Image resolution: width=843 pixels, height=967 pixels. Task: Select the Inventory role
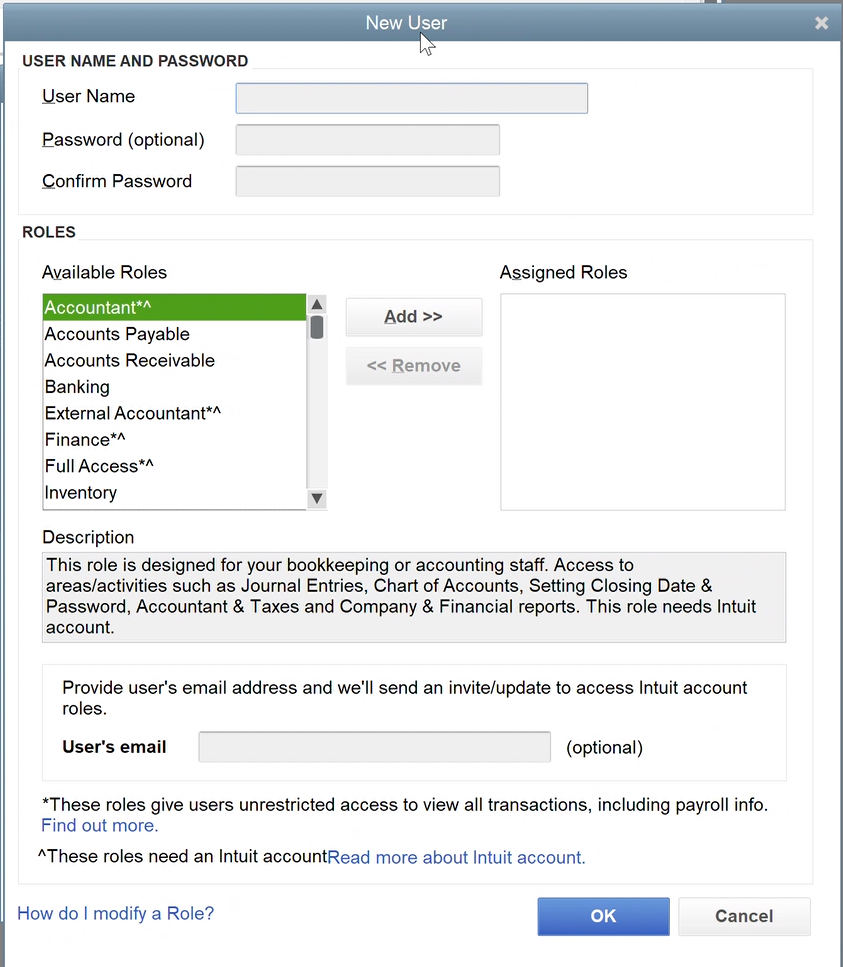tap(80, 492)
